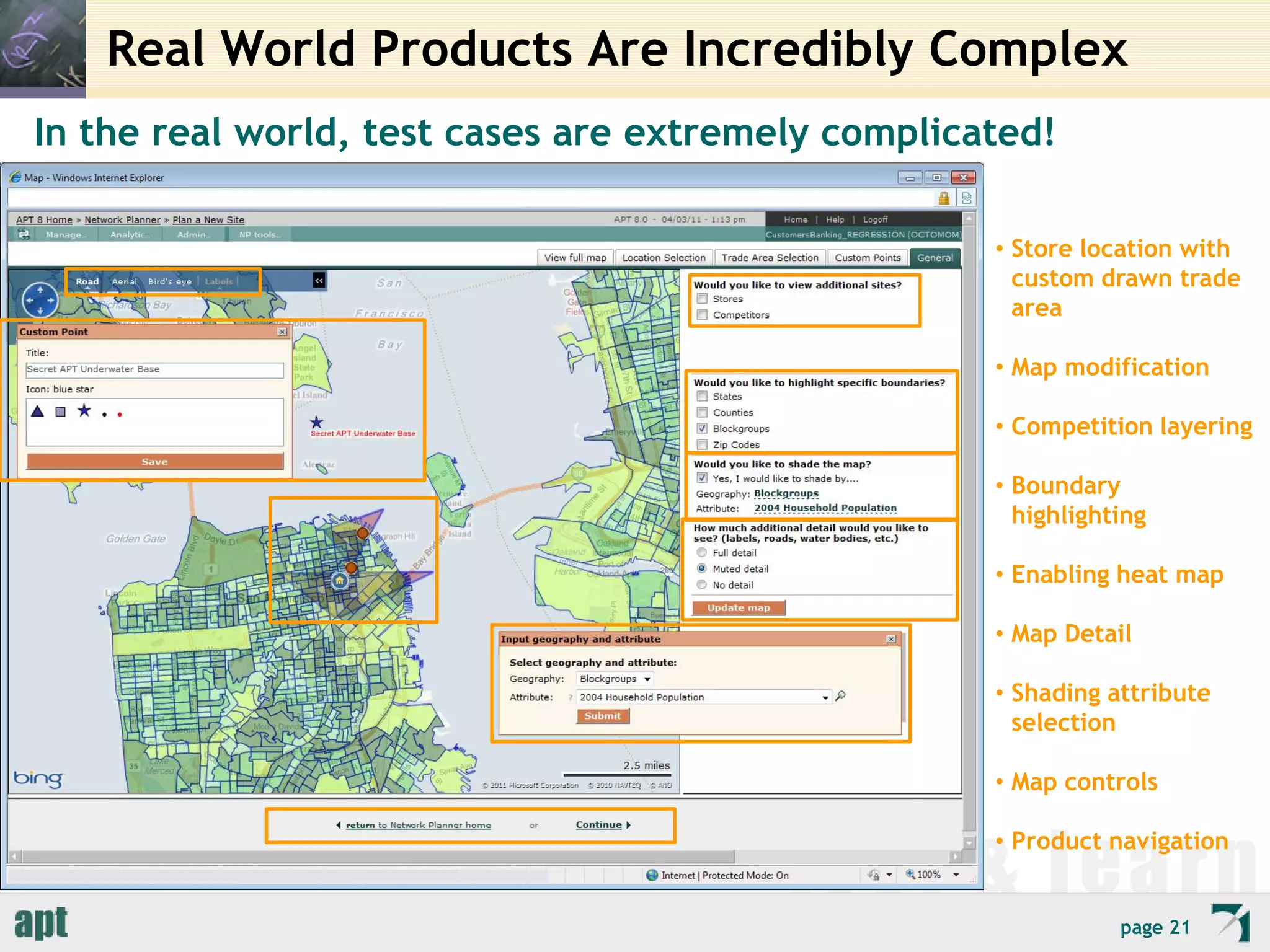Image resolution: width=1270 pixels, height=952 pixels.
Task: Toggle the 'Yes, I would like to shade by' checkbox
Action: [702, 478]
